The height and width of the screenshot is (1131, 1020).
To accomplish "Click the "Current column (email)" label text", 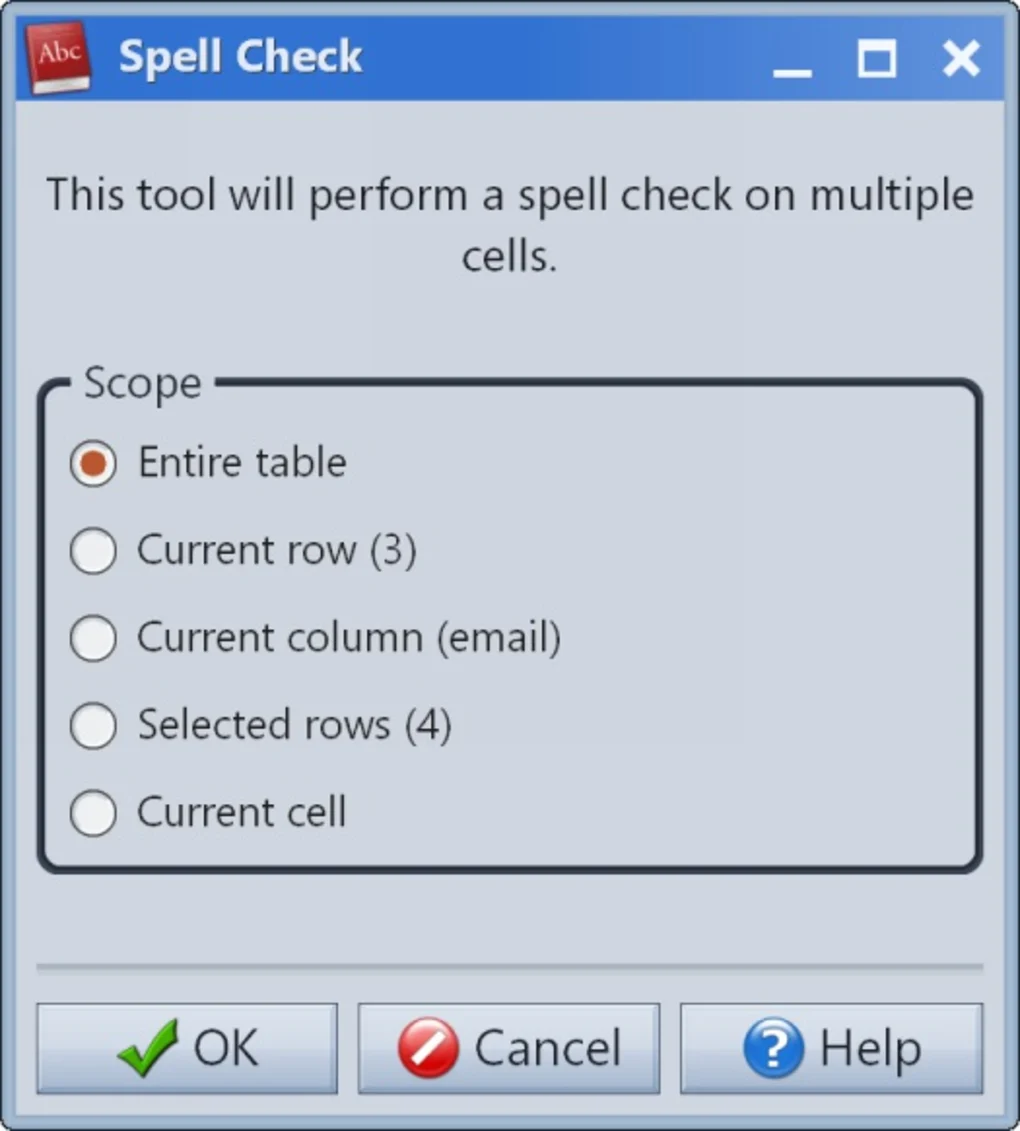I will [x=348, y=638].
